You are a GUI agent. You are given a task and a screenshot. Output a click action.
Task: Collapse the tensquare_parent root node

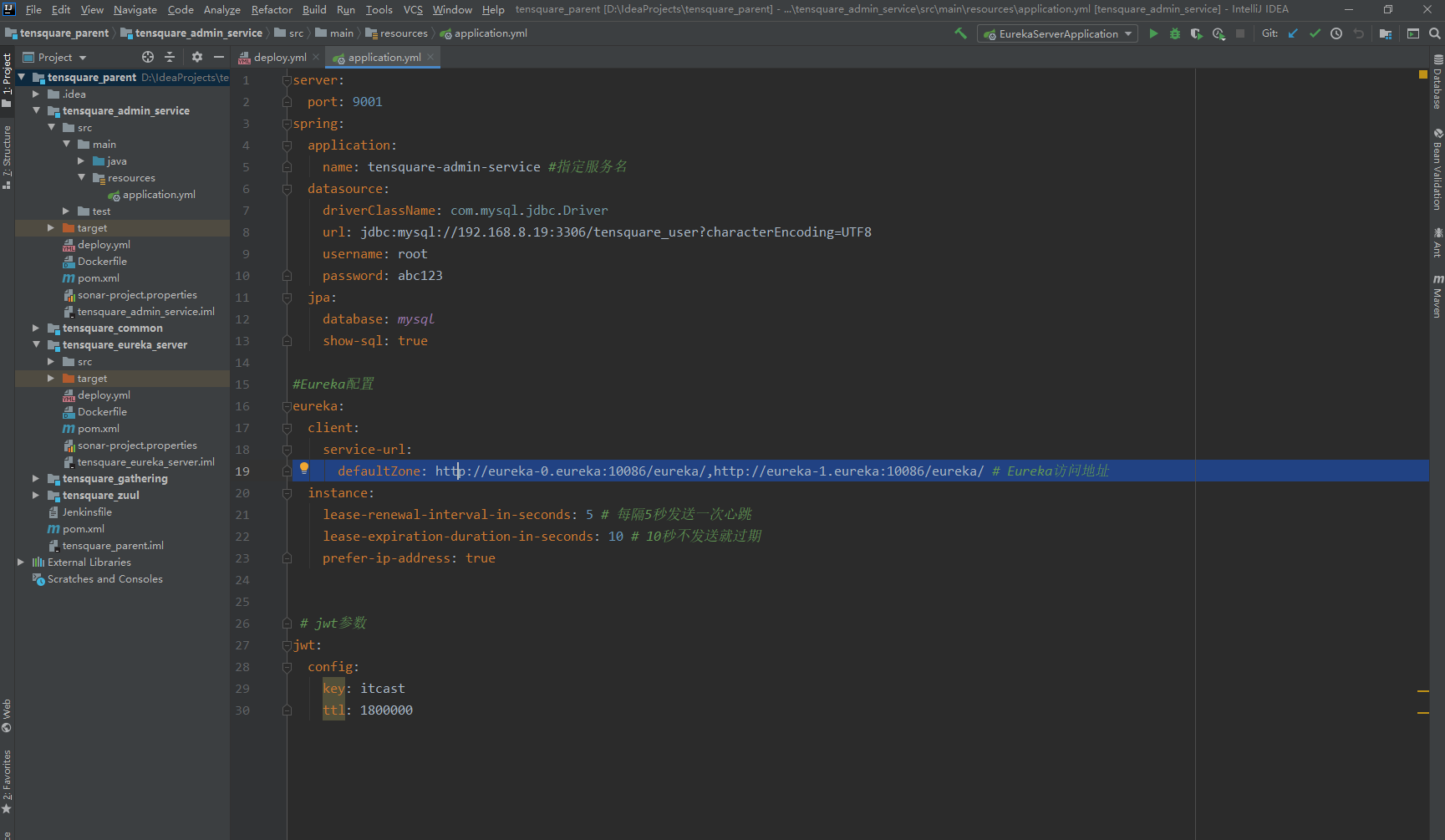[22, 77]
